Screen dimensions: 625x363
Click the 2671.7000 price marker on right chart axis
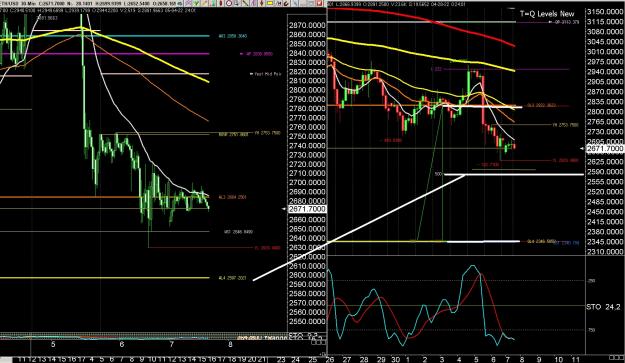(604, 149)
